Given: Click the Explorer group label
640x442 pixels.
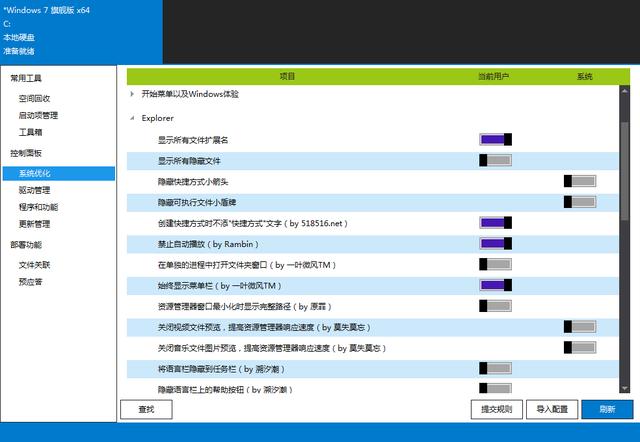Looking at the screenshot, I should pyautogui.click(x=158, y=118).
